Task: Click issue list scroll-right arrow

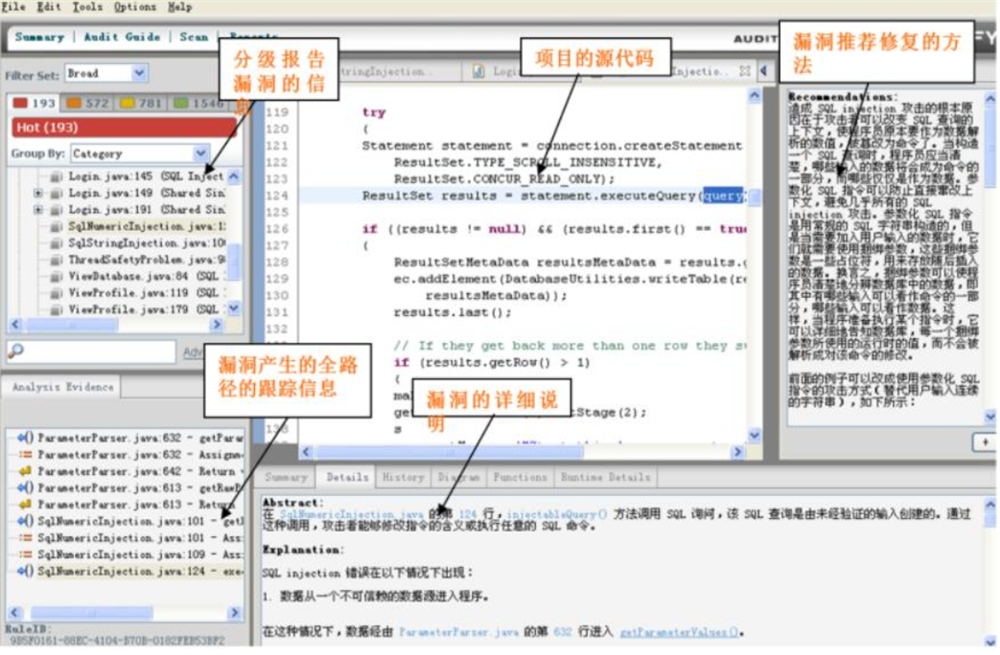Action: point(216,325)
